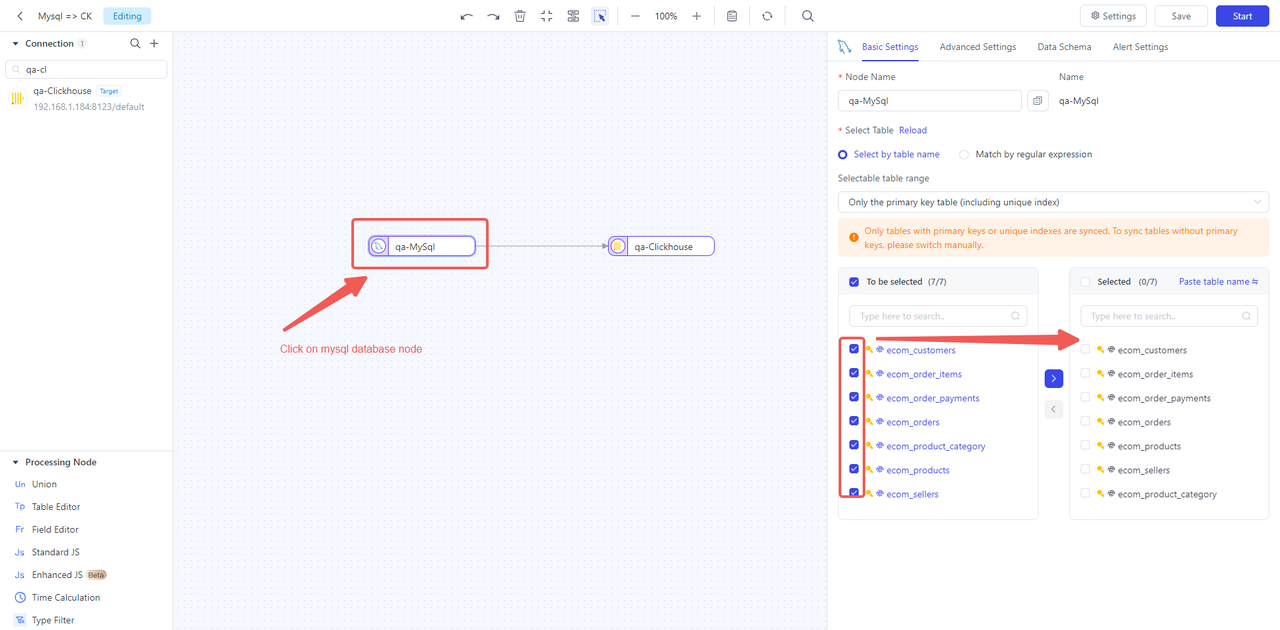
Task: Uncheck ecom_customers in To be selected list
Action: [x=854, y=349]
